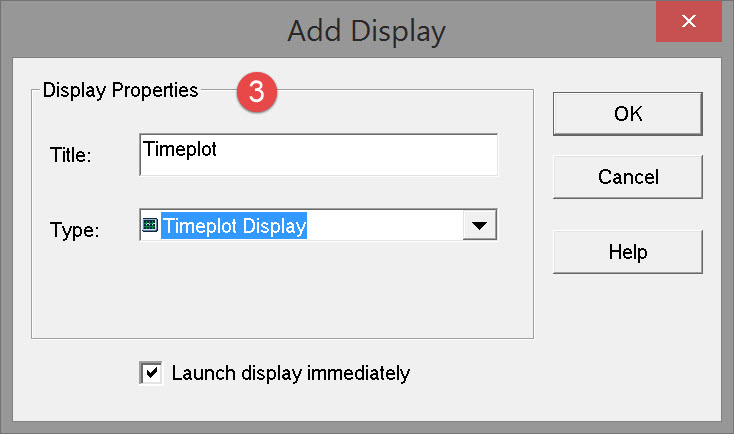The height and width of the screenshot is (434, 734).
Task: Click the "Type:" field label
Action: click(x=74, y=229)
